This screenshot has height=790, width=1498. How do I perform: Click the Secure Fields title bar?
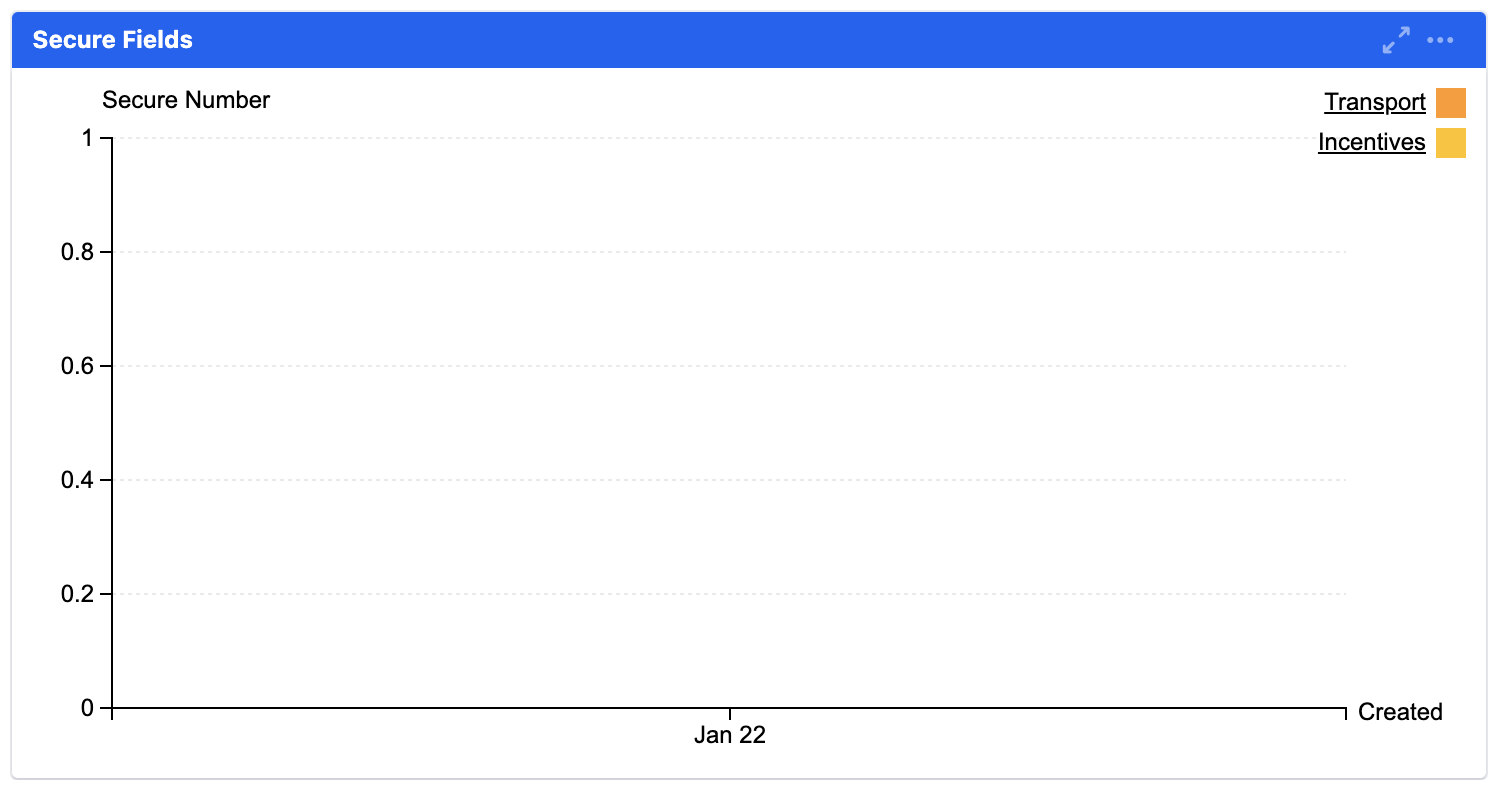pyautogui.click(x=113, y=40)
